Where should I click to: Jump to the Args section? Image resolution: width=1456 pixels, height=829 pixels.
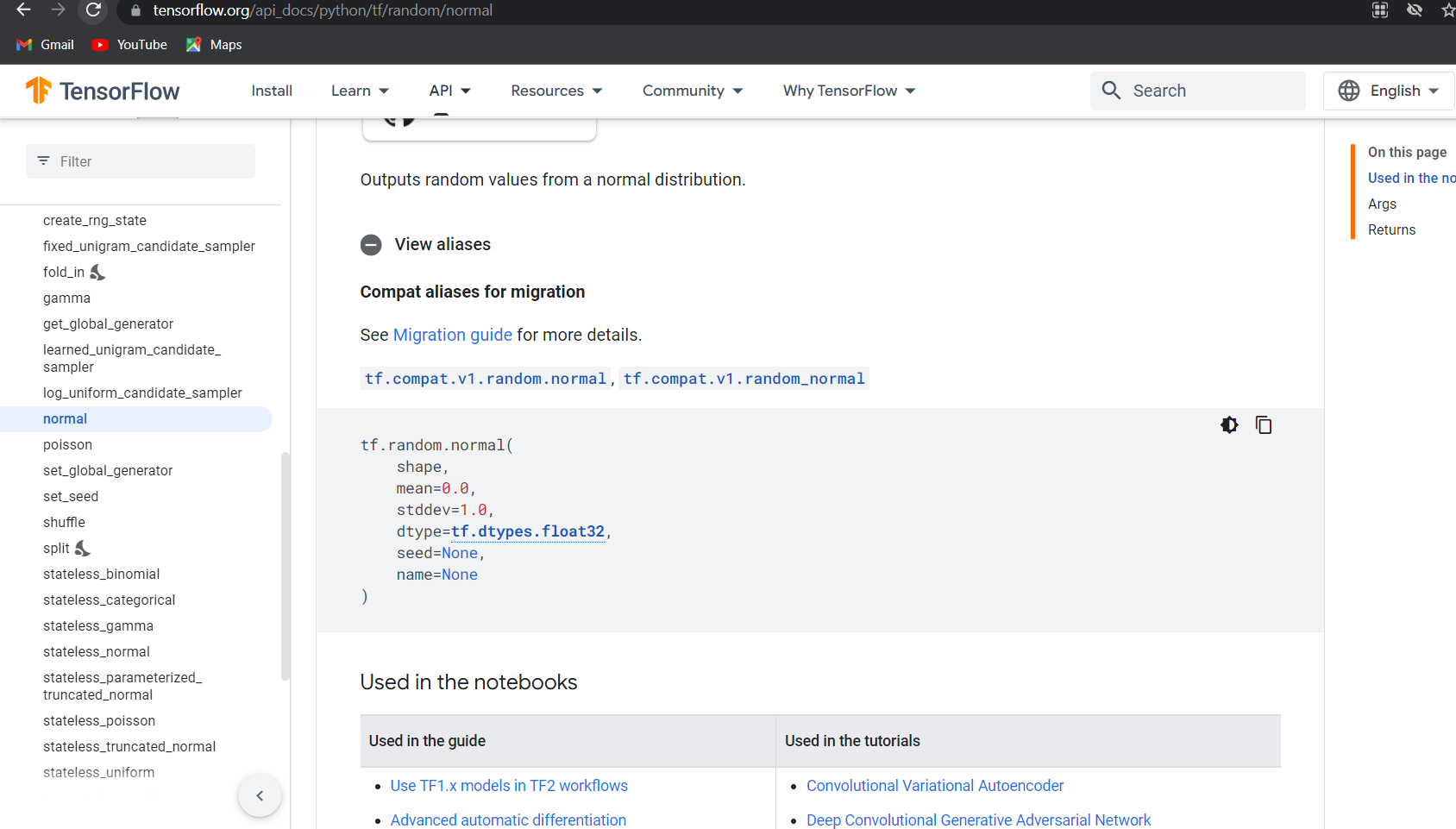point(1382,204)
